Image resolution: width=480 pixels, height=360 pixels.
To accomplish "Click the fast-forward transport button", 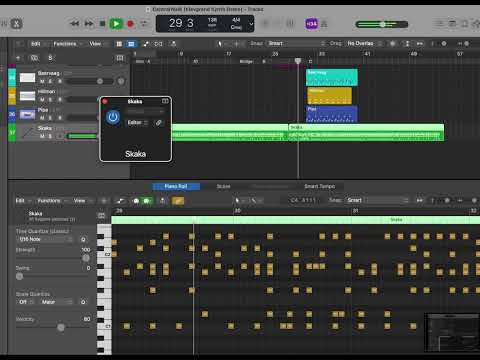I will (89, 24).
